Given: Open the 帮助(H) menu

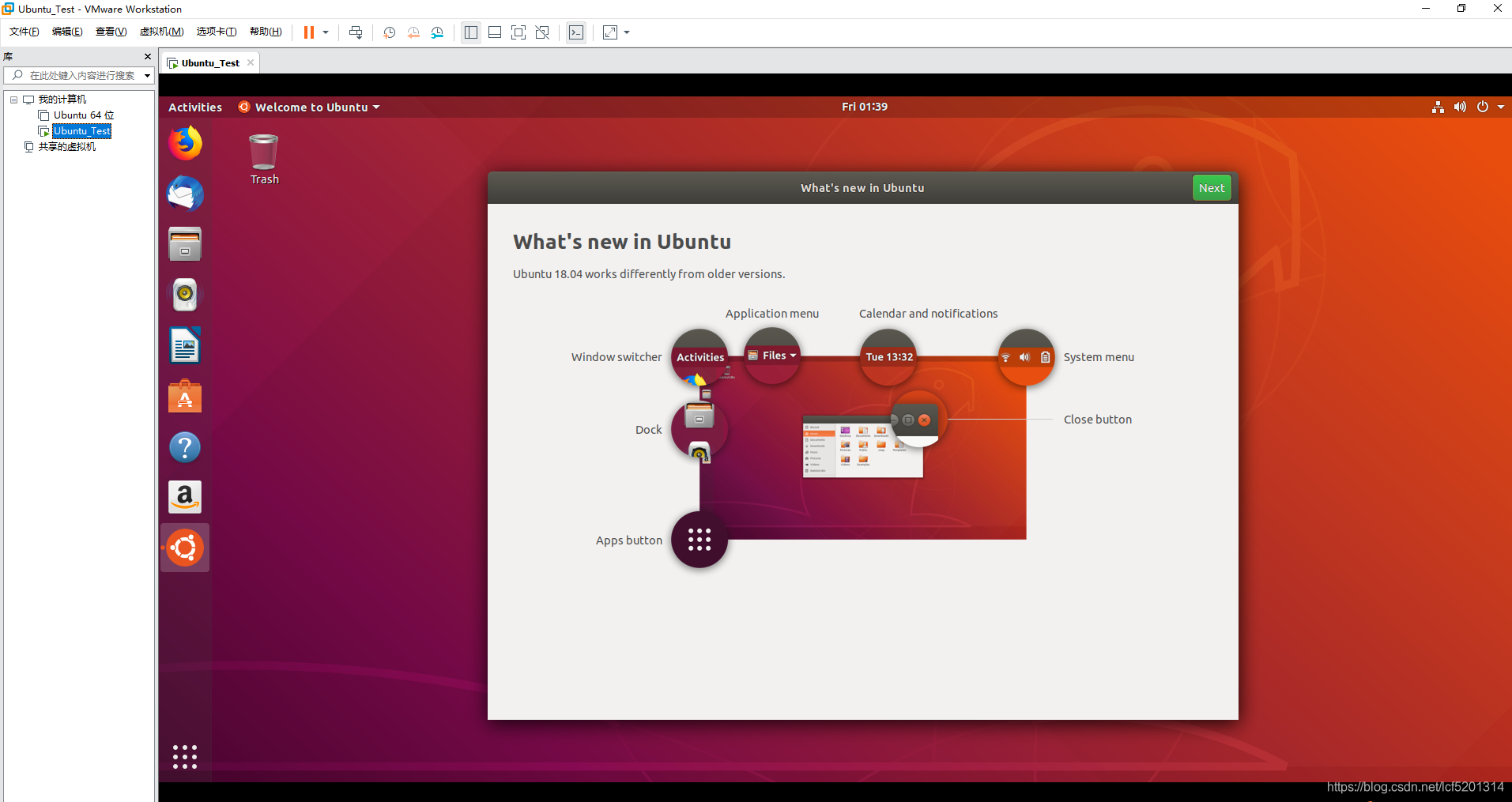Looking at the screenshot, I should pyautogui.click(x=266, y=32).
